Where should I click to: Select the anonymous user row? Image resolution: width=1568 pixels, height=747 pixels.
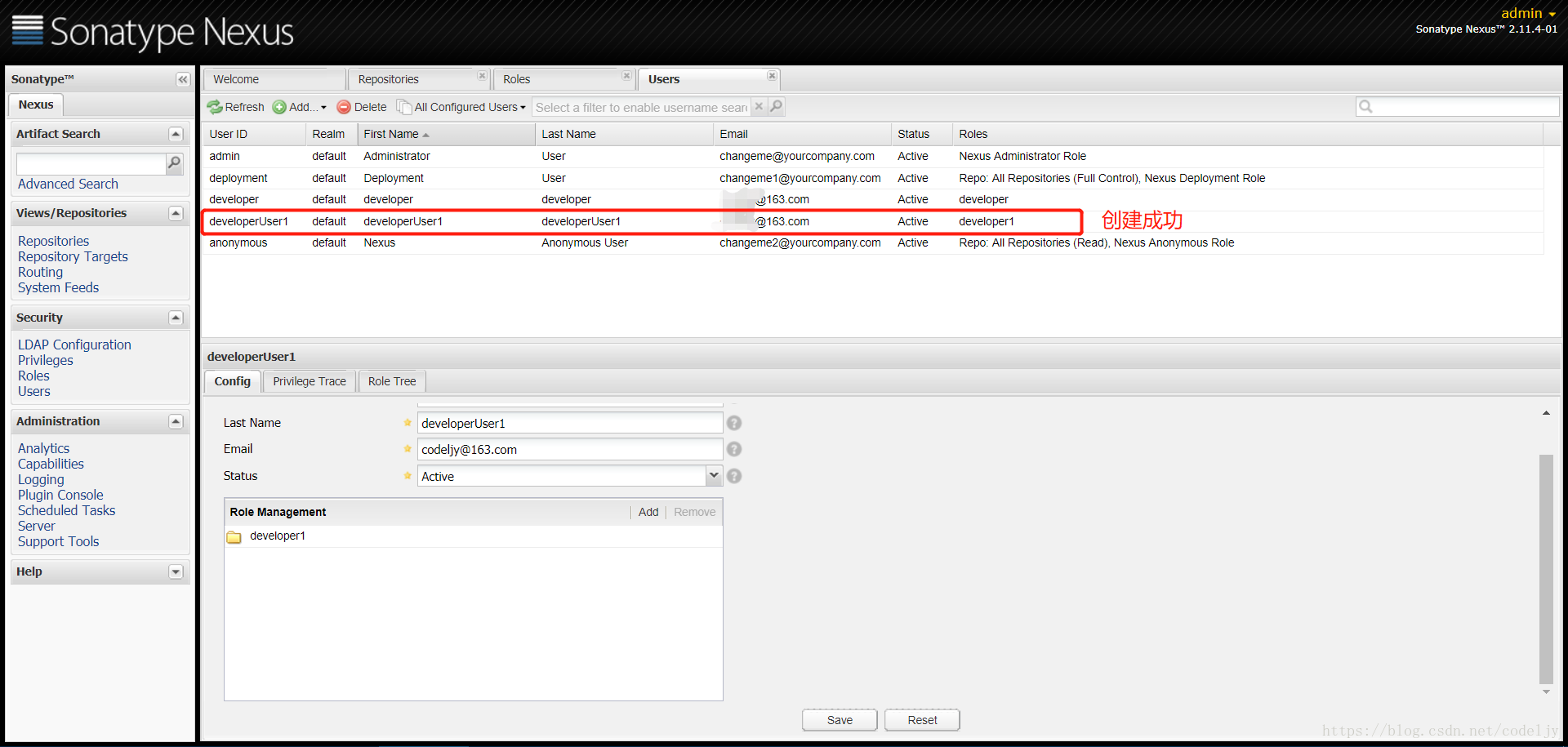click(x=873, y=242)
